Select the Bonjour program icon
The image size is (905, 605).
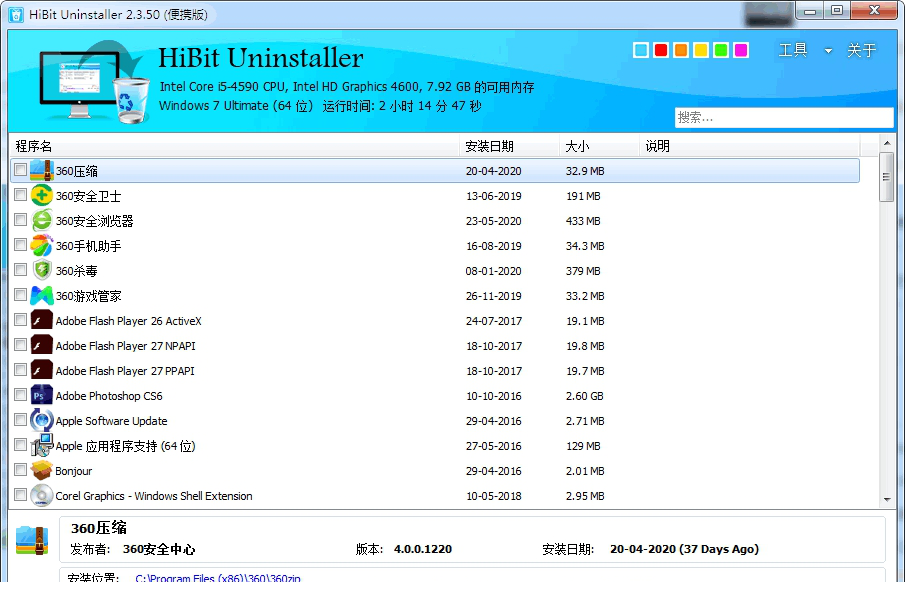click(41, 470)
